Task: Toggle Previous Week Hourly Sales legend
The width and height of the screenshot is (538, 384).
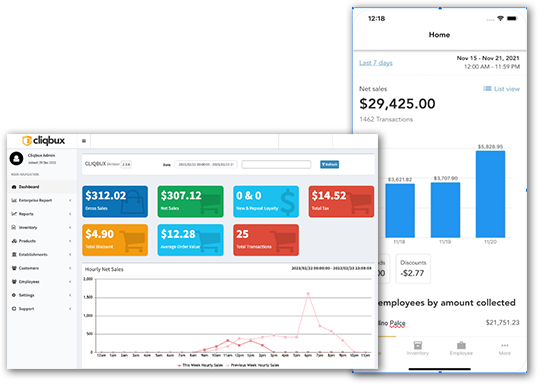Action: click(x=253, y=365)
